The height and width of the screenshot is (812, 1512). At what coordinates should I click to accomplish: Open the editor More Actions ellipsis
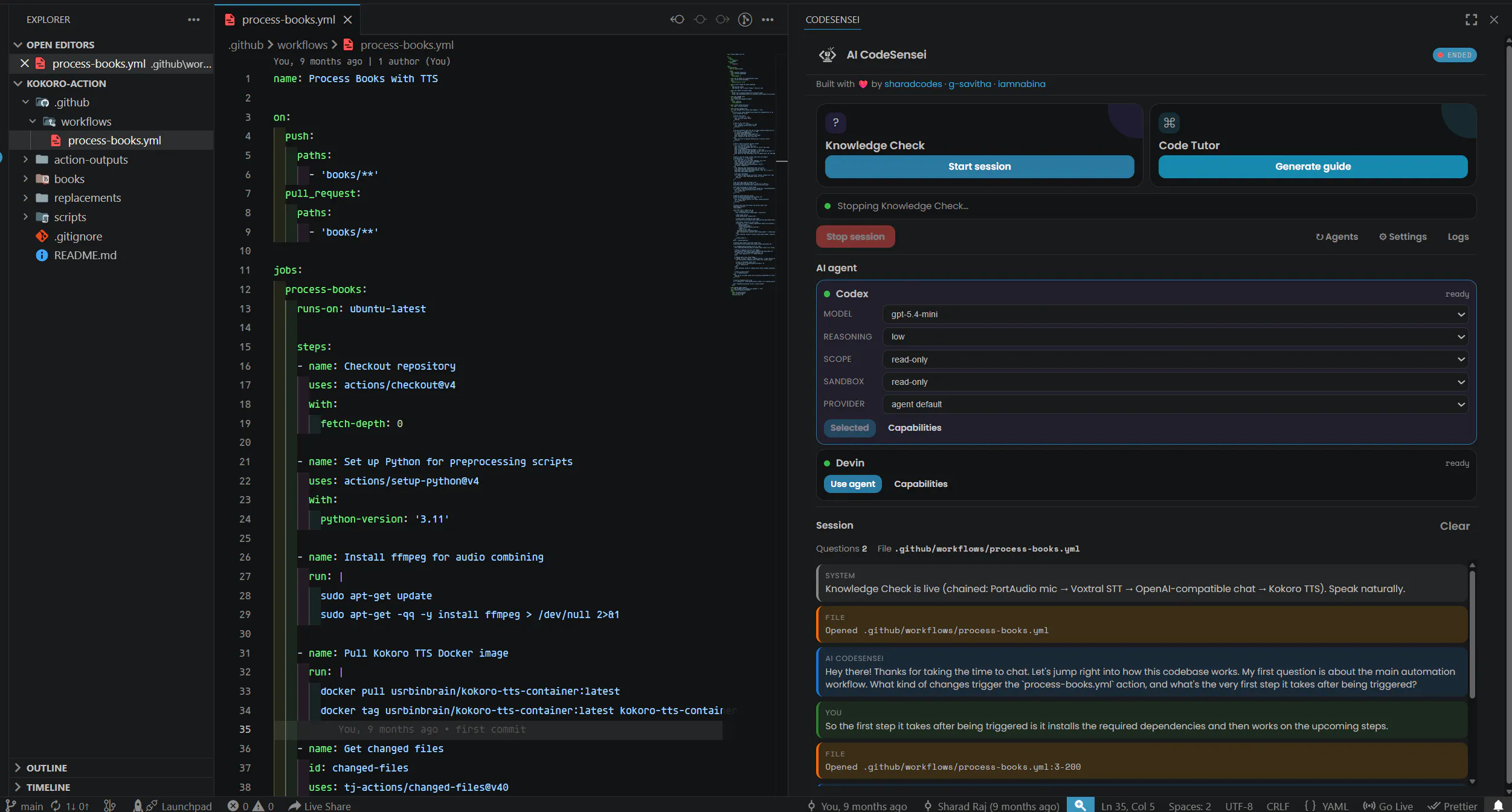768,19
